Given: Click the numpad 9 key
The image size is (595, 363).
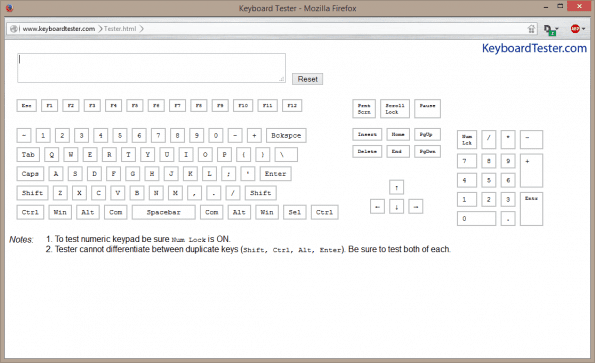Looking at the screenshot, I should [x=508, y=161].
